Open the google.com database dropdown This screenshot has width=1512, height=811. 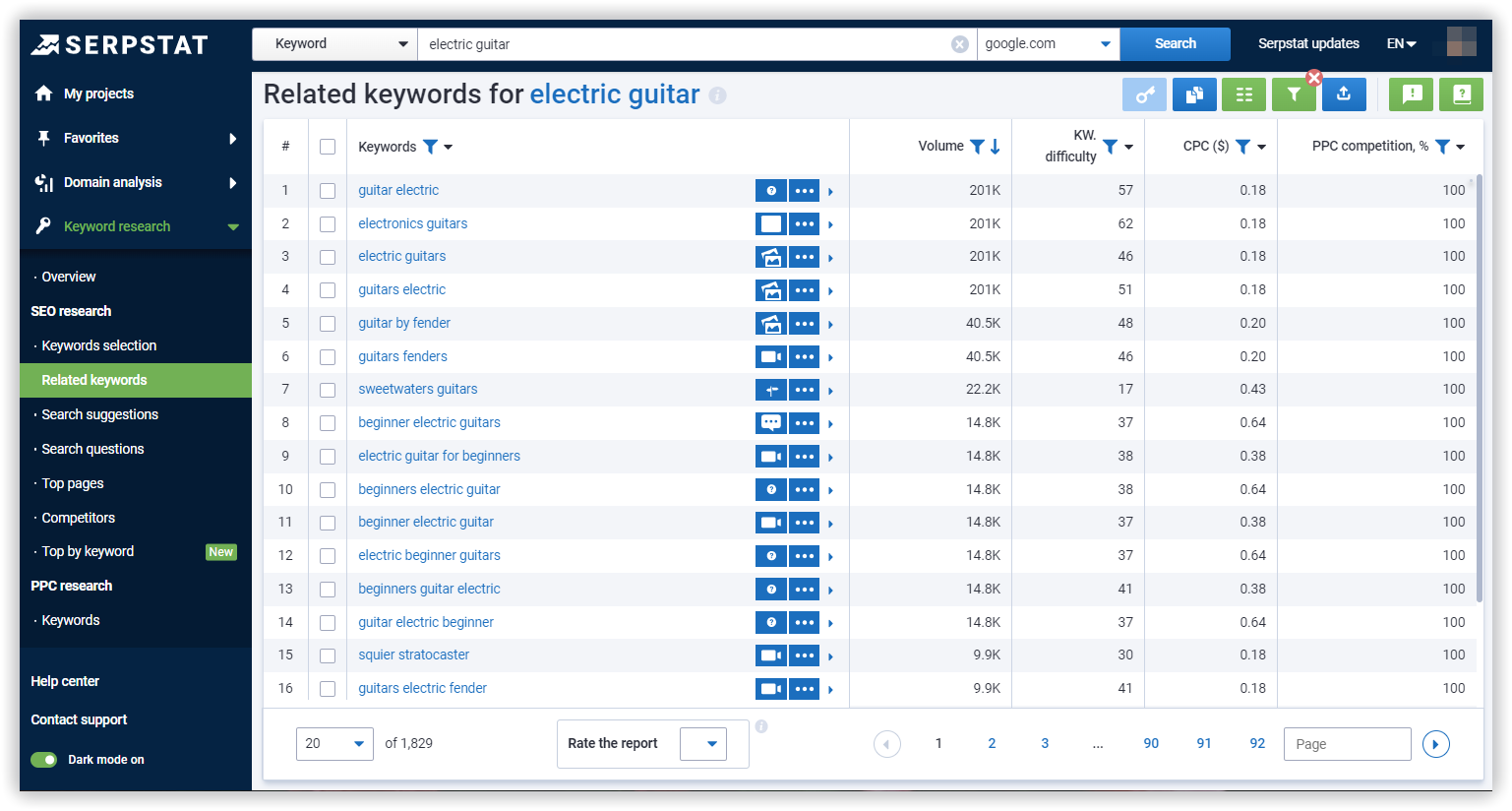pos(1049,44)
